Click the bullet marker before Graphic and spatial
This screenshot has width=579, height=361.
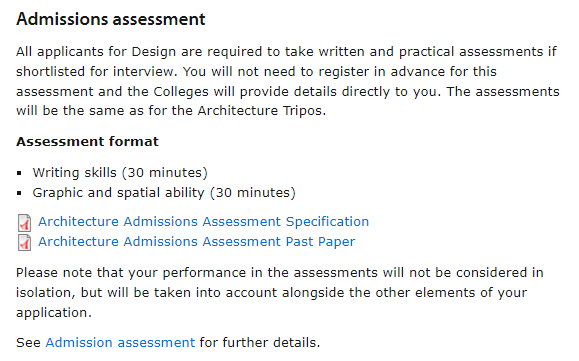(19, 193)
